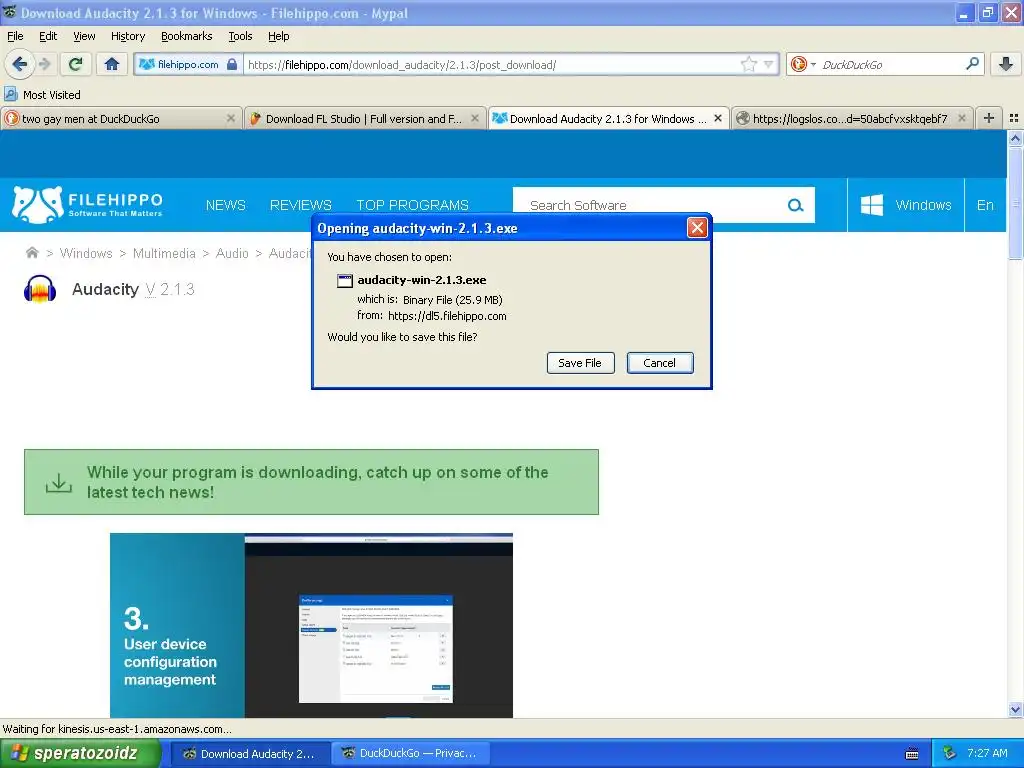Click the 7:27 AM clock
Viewport: 1024px width, 768px height.
pyautogui.click(x=987, y=753)
